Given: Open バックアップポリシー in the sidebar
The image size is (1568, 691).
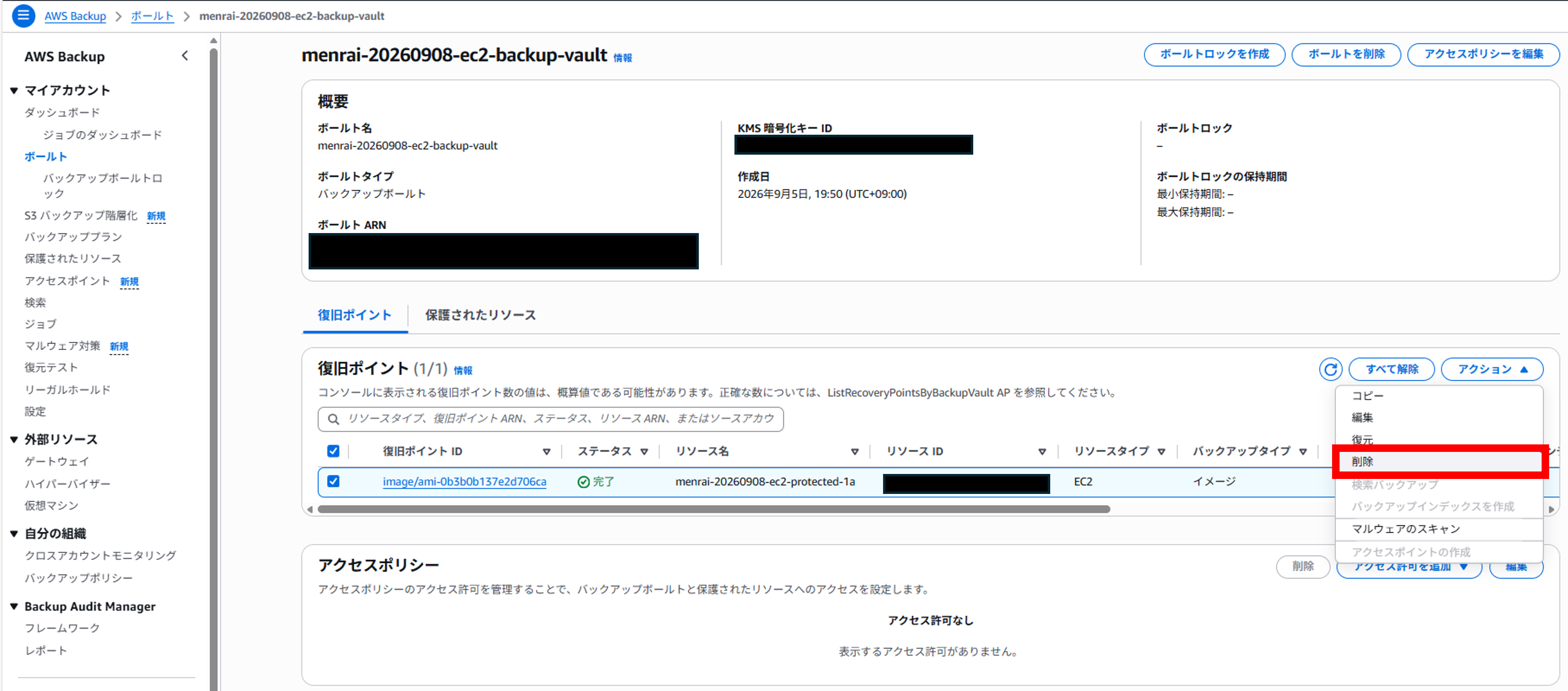Looking at the screenshot, I should 78,578.
